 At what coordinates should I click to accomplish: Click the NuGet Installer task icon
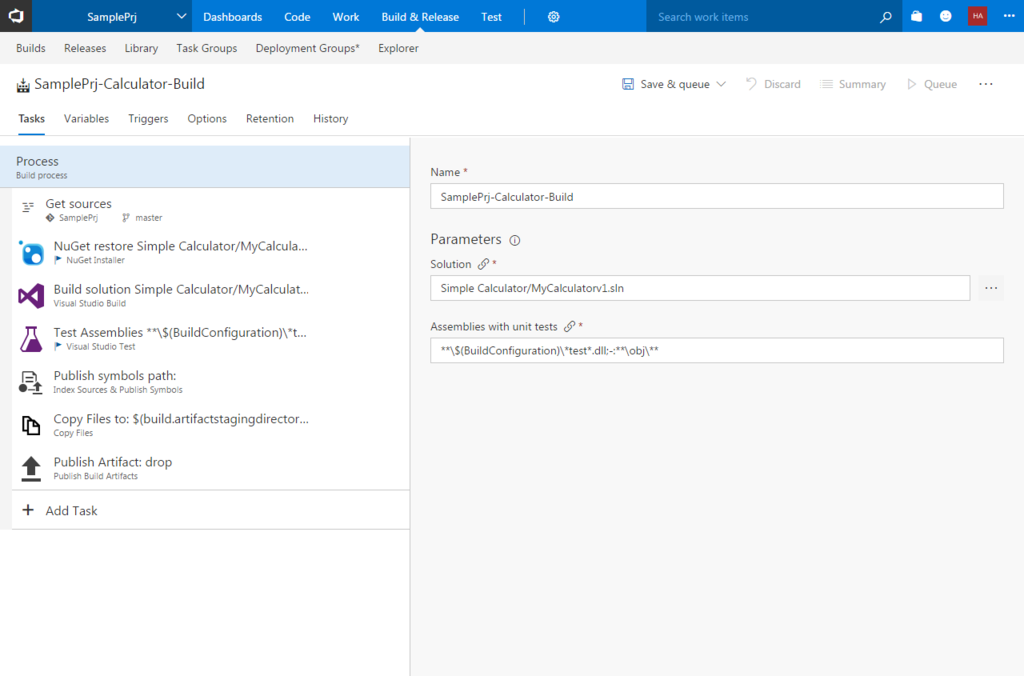(31, 252)
